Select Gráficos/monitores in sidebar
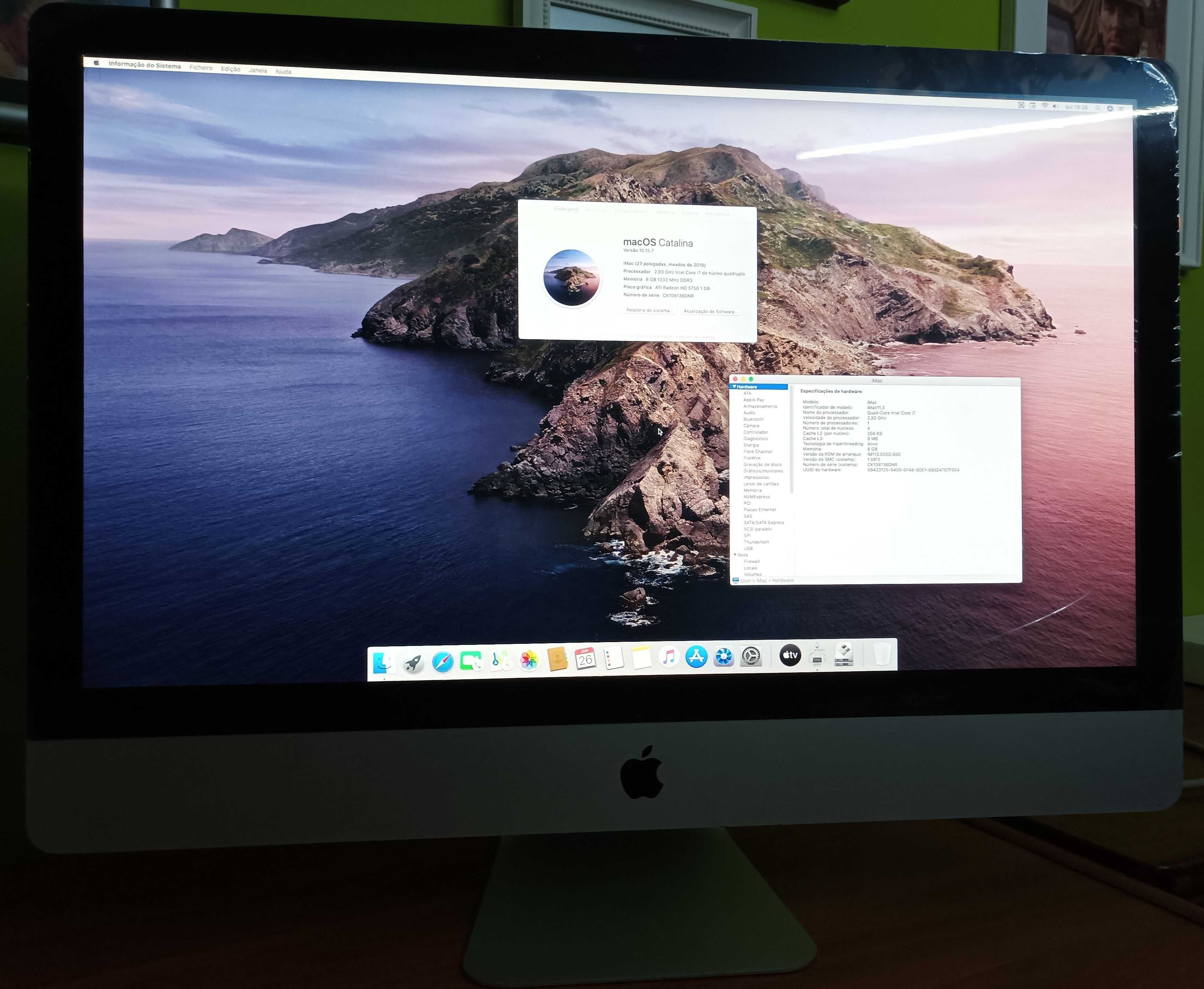Image resolution: width=1204 pixels, height=989 pixels. (x=763, y=471)
